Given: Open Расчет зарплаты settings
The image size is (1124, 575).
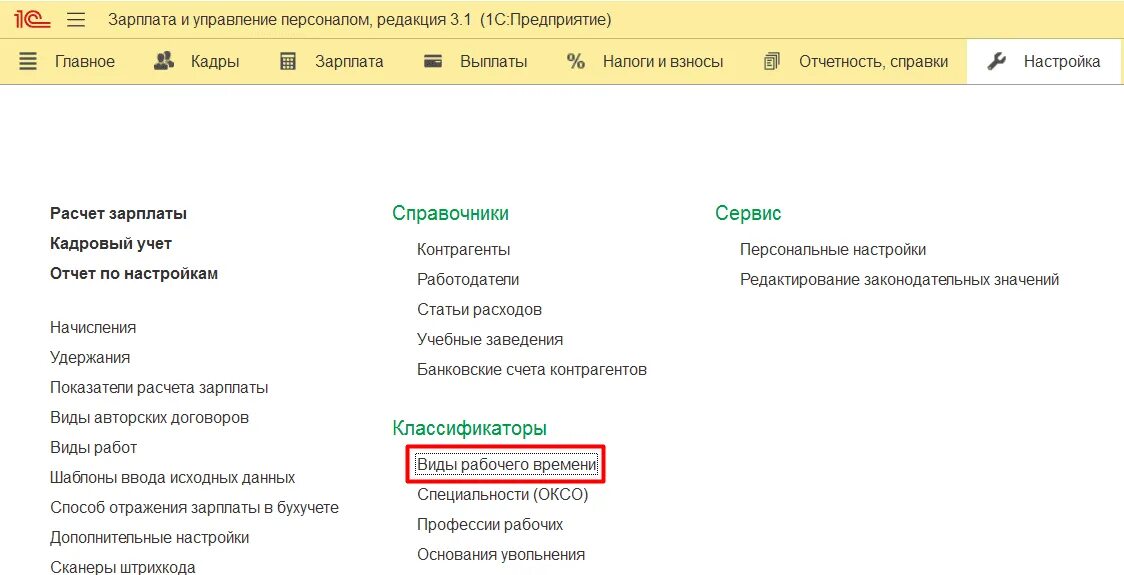Looking at the screenshot, I should pos(118,214).
